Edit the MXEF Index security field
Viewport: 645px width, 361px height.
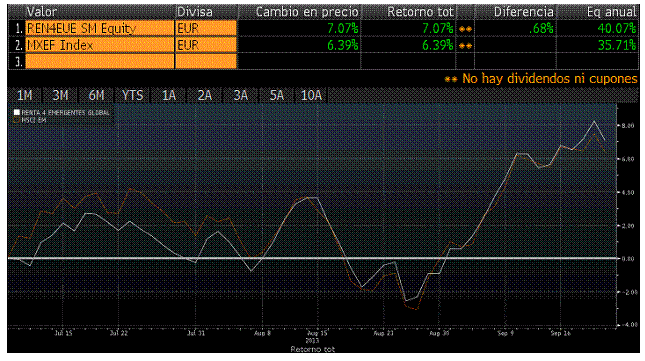pos(100,45)
